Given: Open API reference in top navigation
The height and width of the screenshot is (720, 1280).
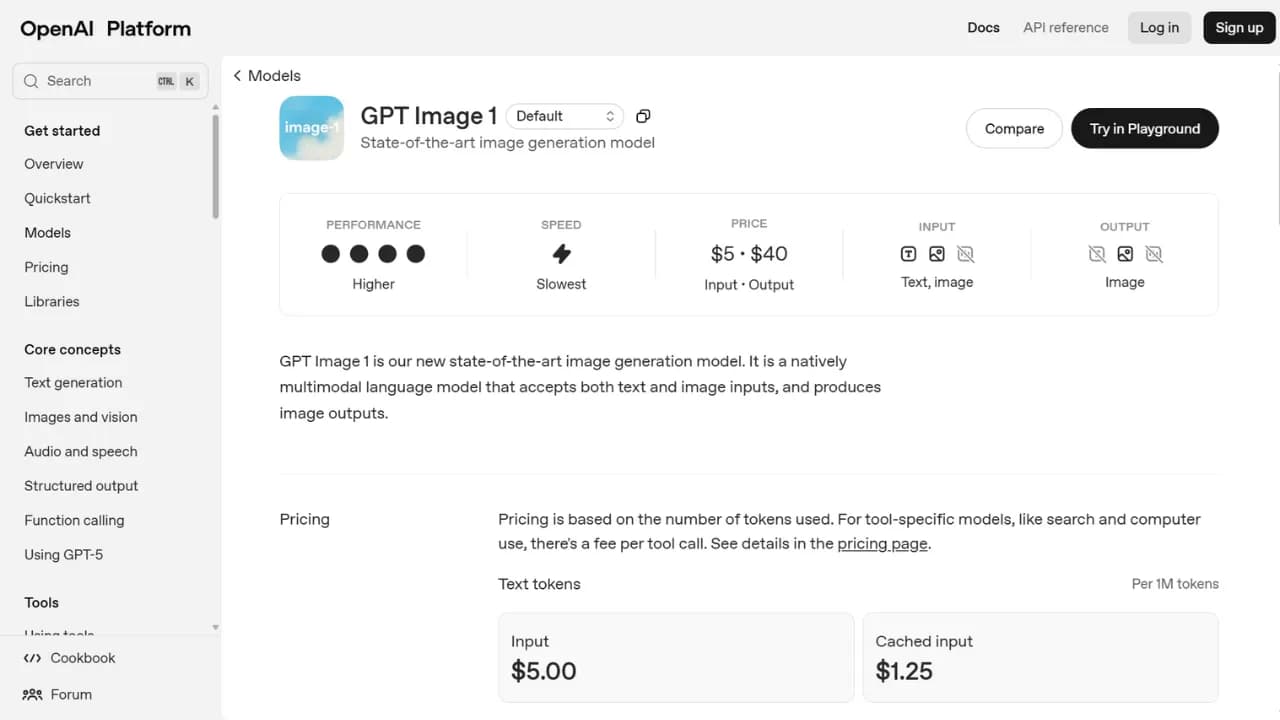Looking at the screenshot, I should 1066,28.
